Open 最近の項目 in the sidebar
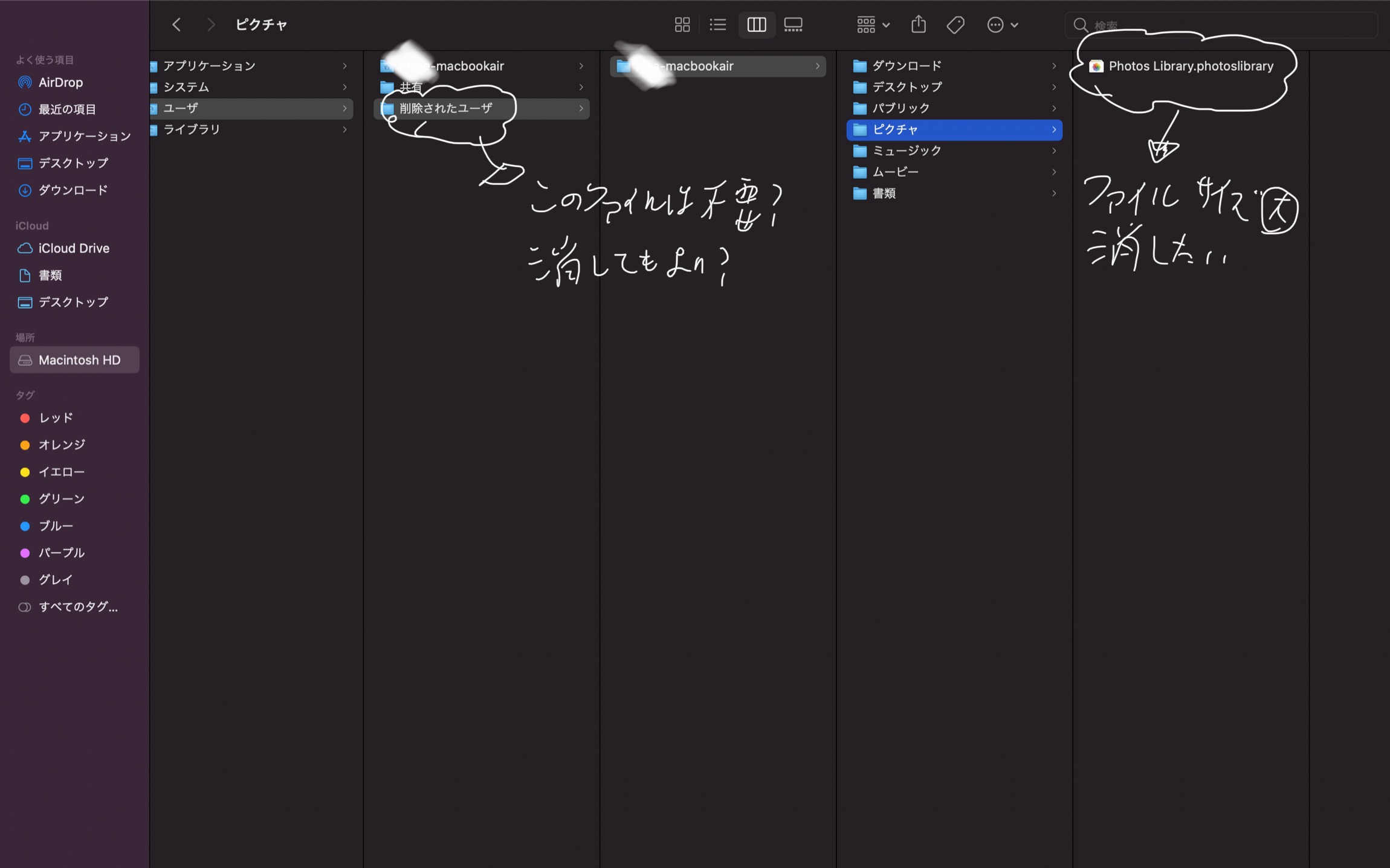The height and width of the screenshot is (868, 1390). coord(67,109)
